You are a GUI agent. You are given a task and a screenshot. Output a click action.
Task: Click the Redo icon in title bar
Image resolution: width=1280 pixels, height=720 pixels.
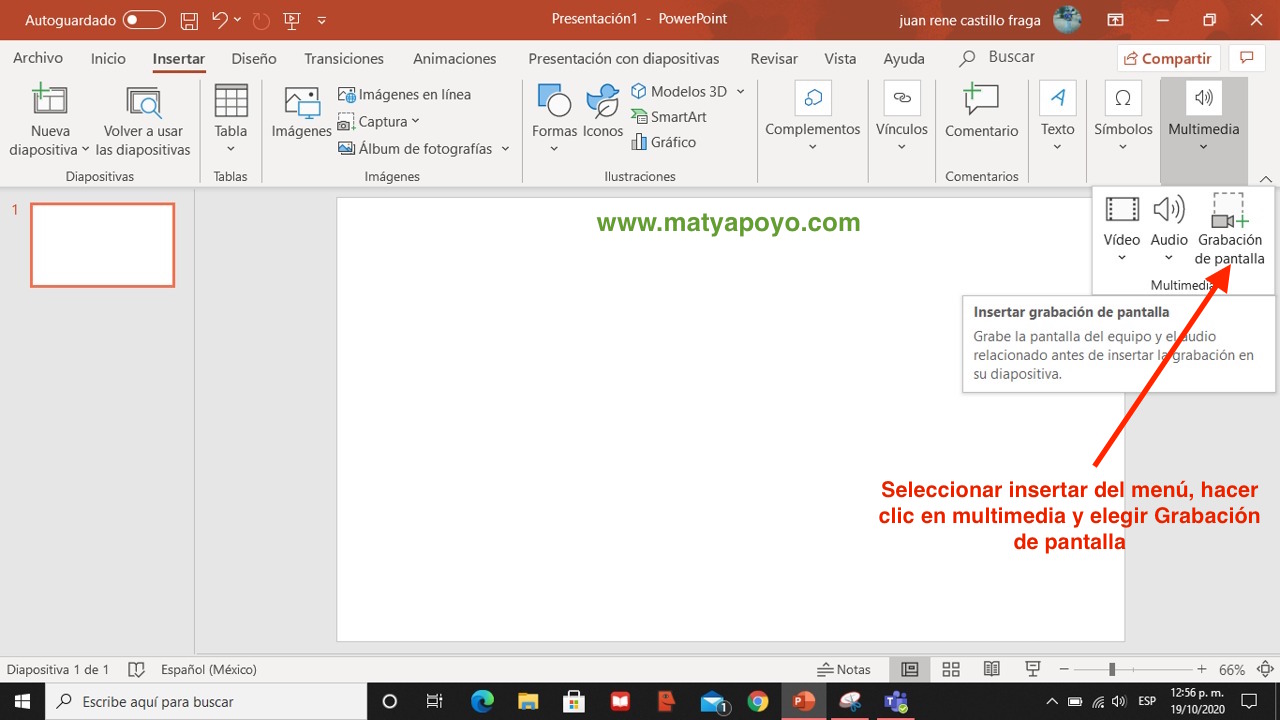pos(261,20)
